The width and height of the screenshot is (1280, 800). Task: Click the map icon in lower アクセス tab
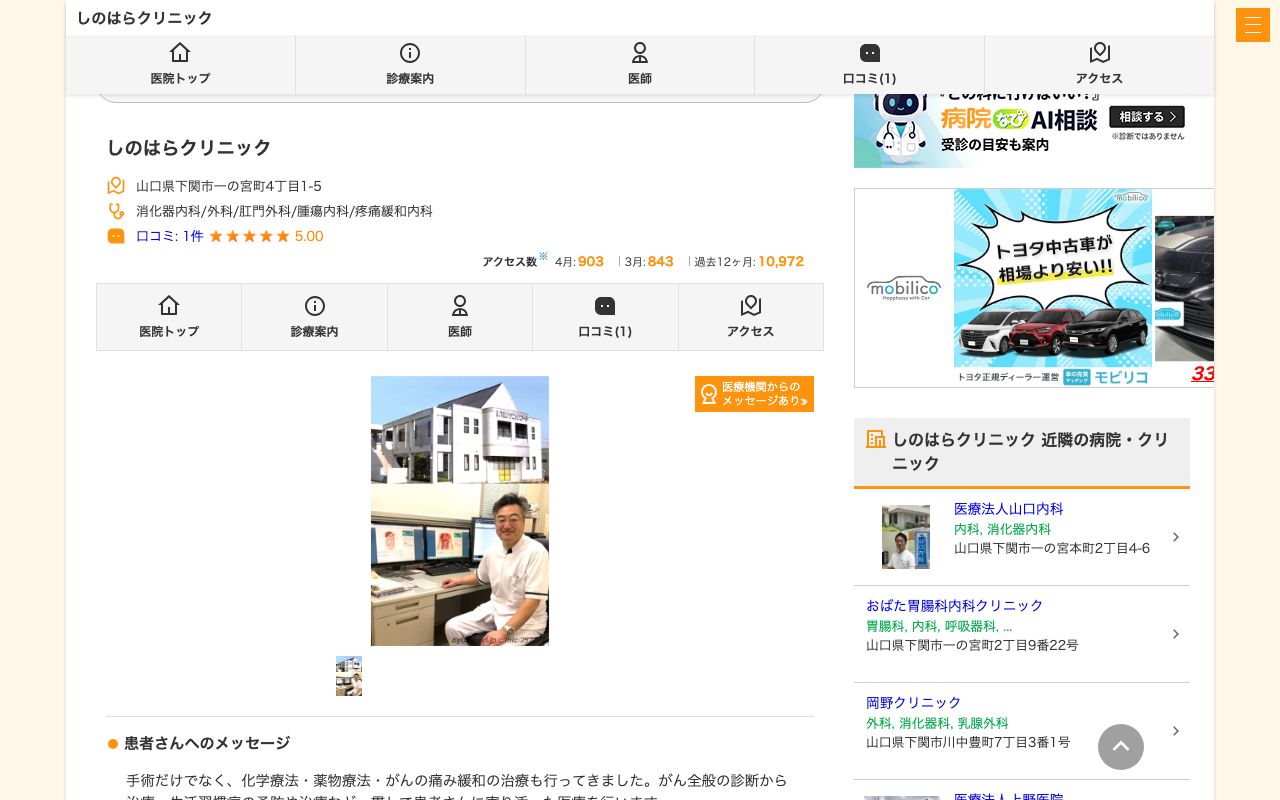[751, 306]
